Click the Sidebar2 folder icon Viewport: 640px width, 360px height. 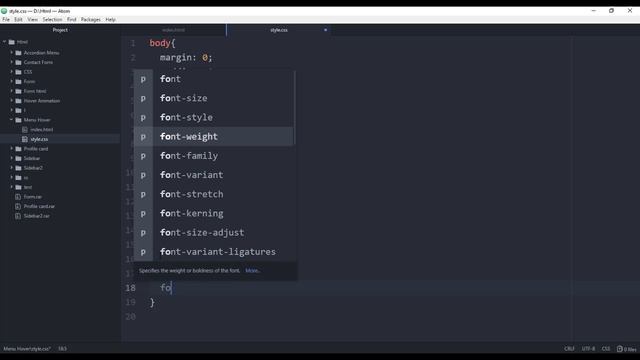[18, 168]
